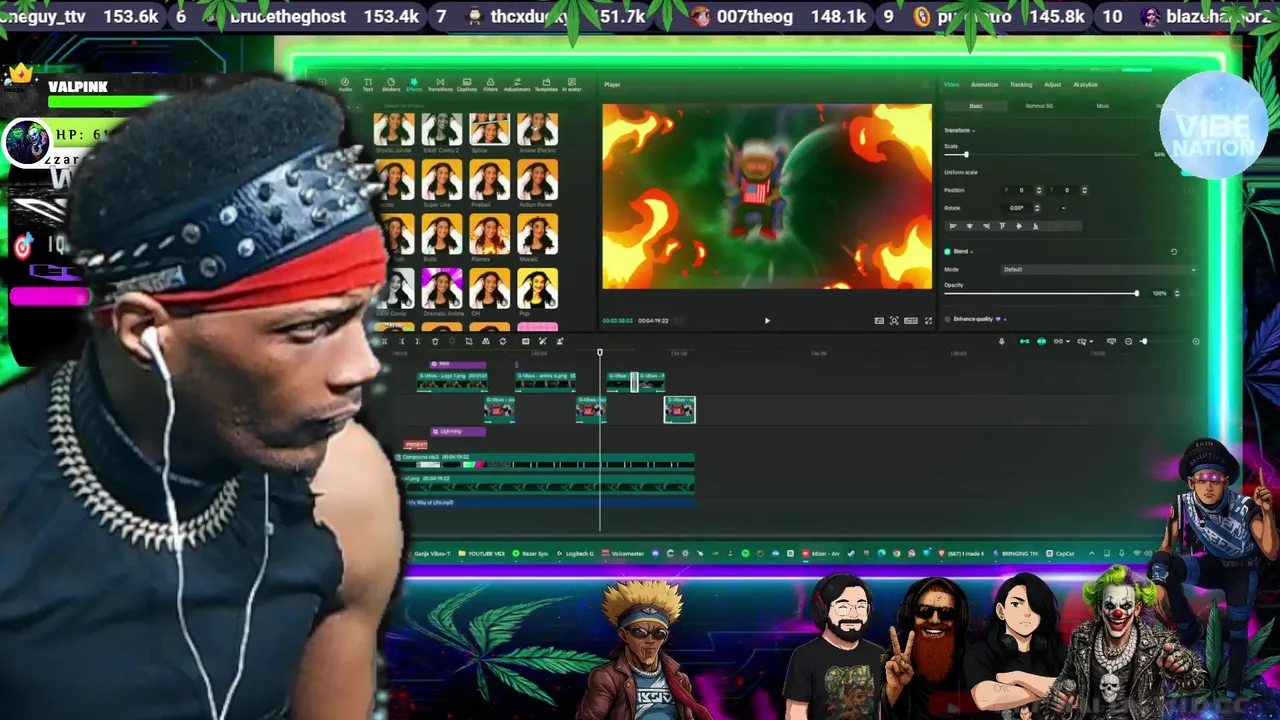Collapse the Blend section arrow
1280x720 pixels.
pyautogui.click(x=972, y=252)
